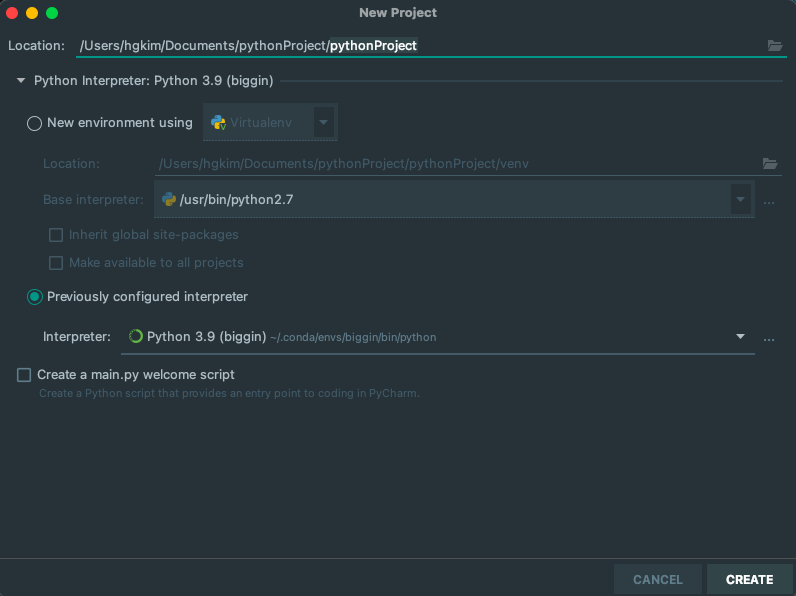This screenshot has width=796, height=596.
Task: Click python icon beside /usr/bin/python2.7
Action: (x=169, y=200)
